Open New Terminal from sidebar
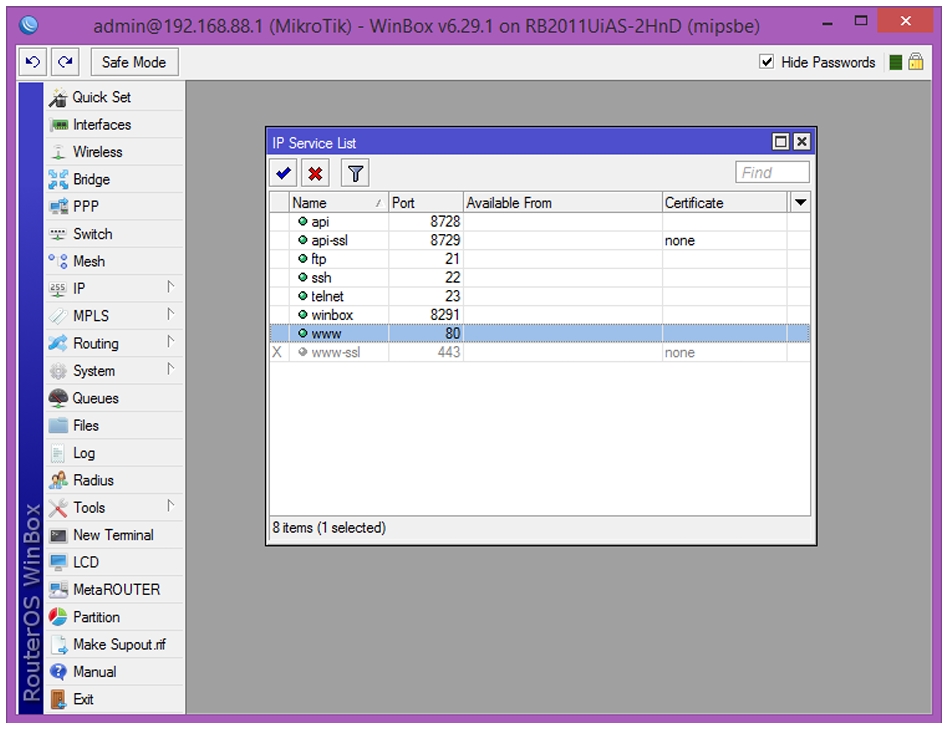The height and width of the screenshot is (729, 949). click(114, 535)
